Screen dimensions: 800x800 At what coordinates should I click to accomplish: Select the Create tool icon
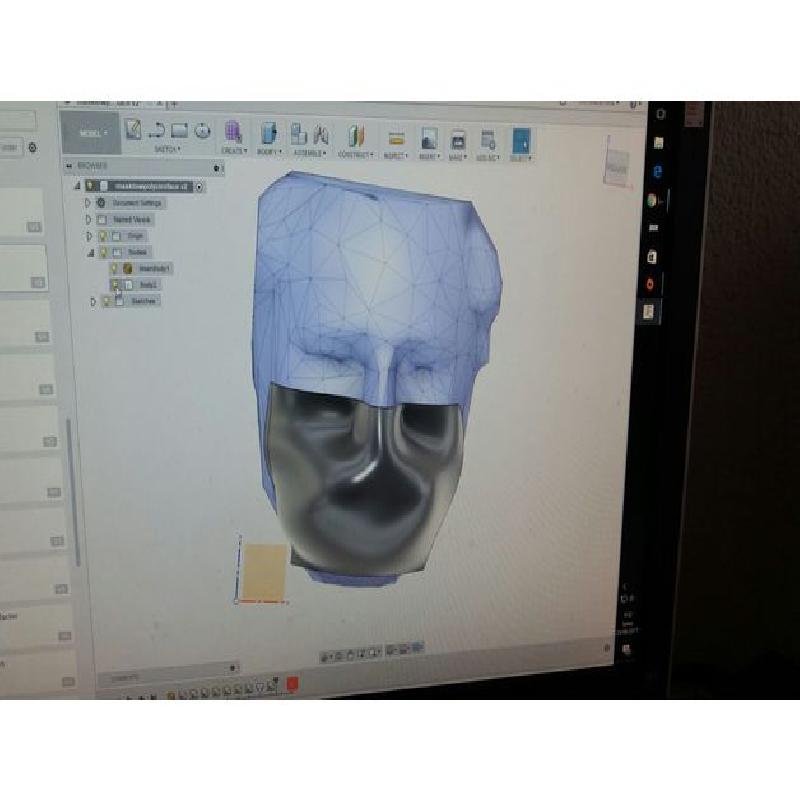coord(232,133)
